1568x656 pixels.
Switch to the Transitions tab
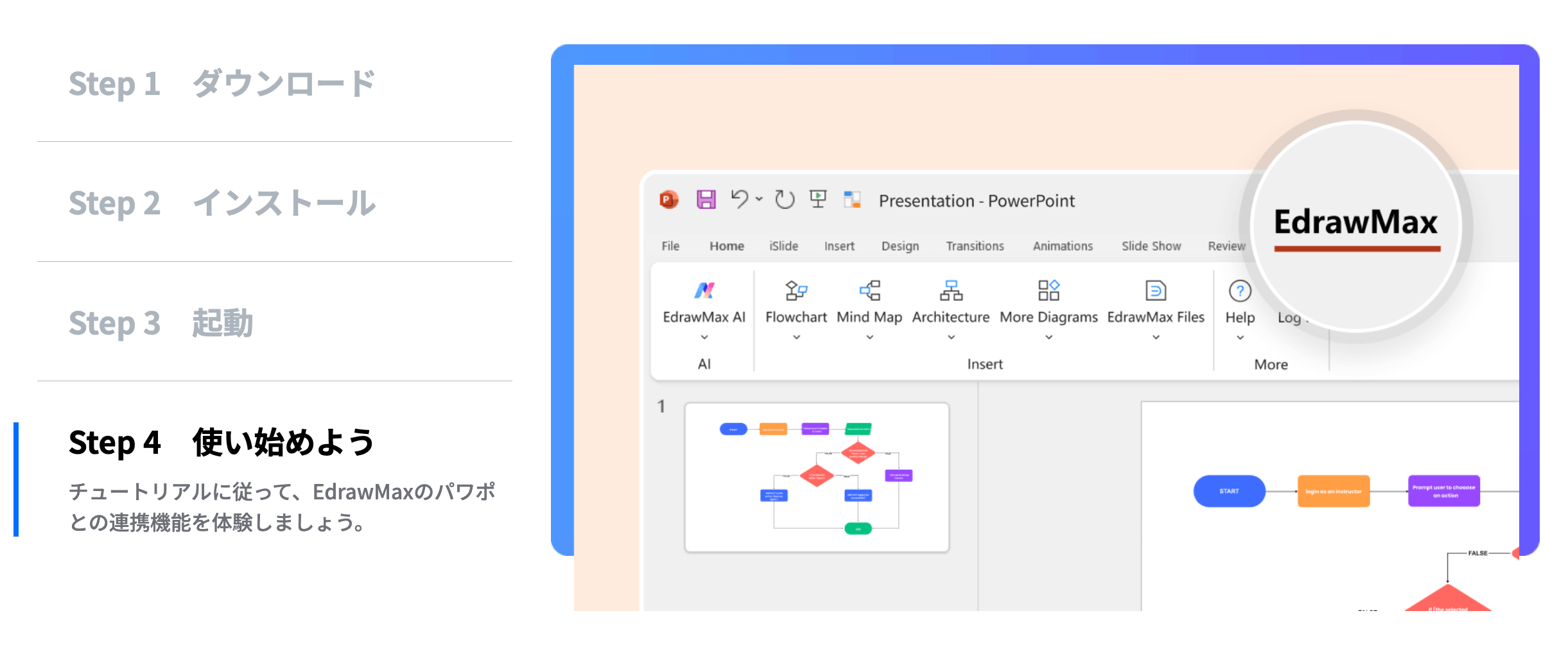974,246
